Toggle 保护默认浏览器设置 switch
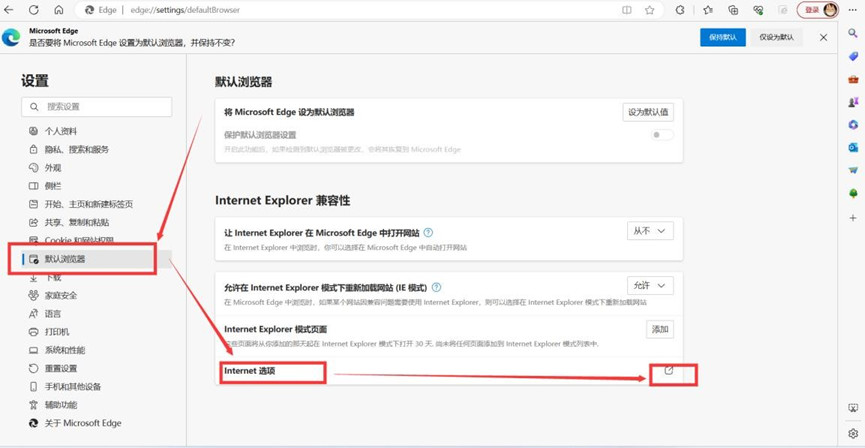 click(x=662, y=135)
